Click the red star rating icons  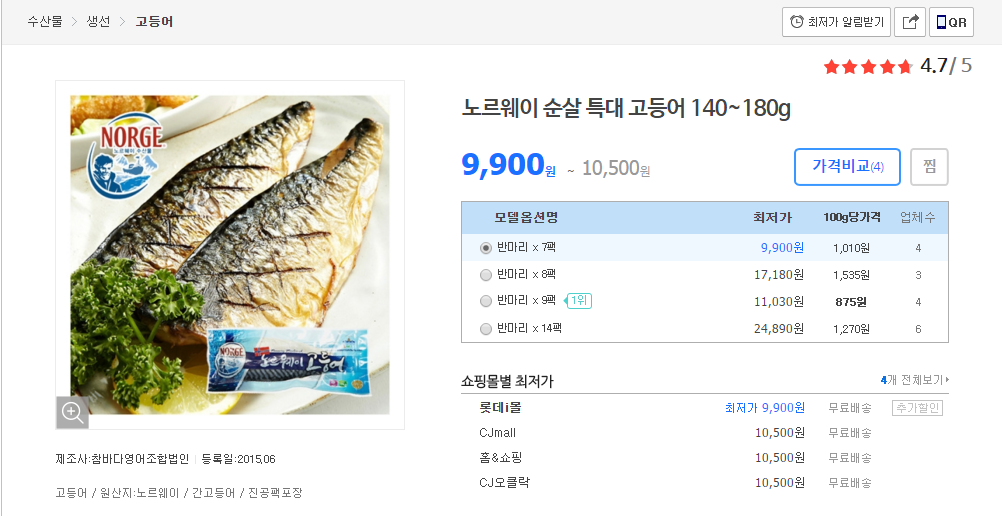867,67
